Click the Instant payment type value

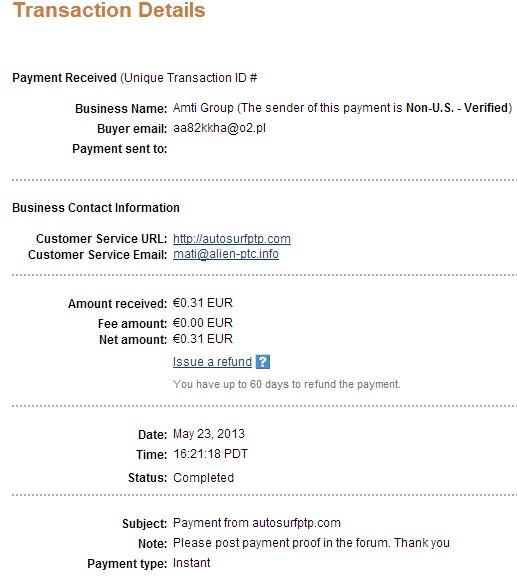[x=191, y=563]
